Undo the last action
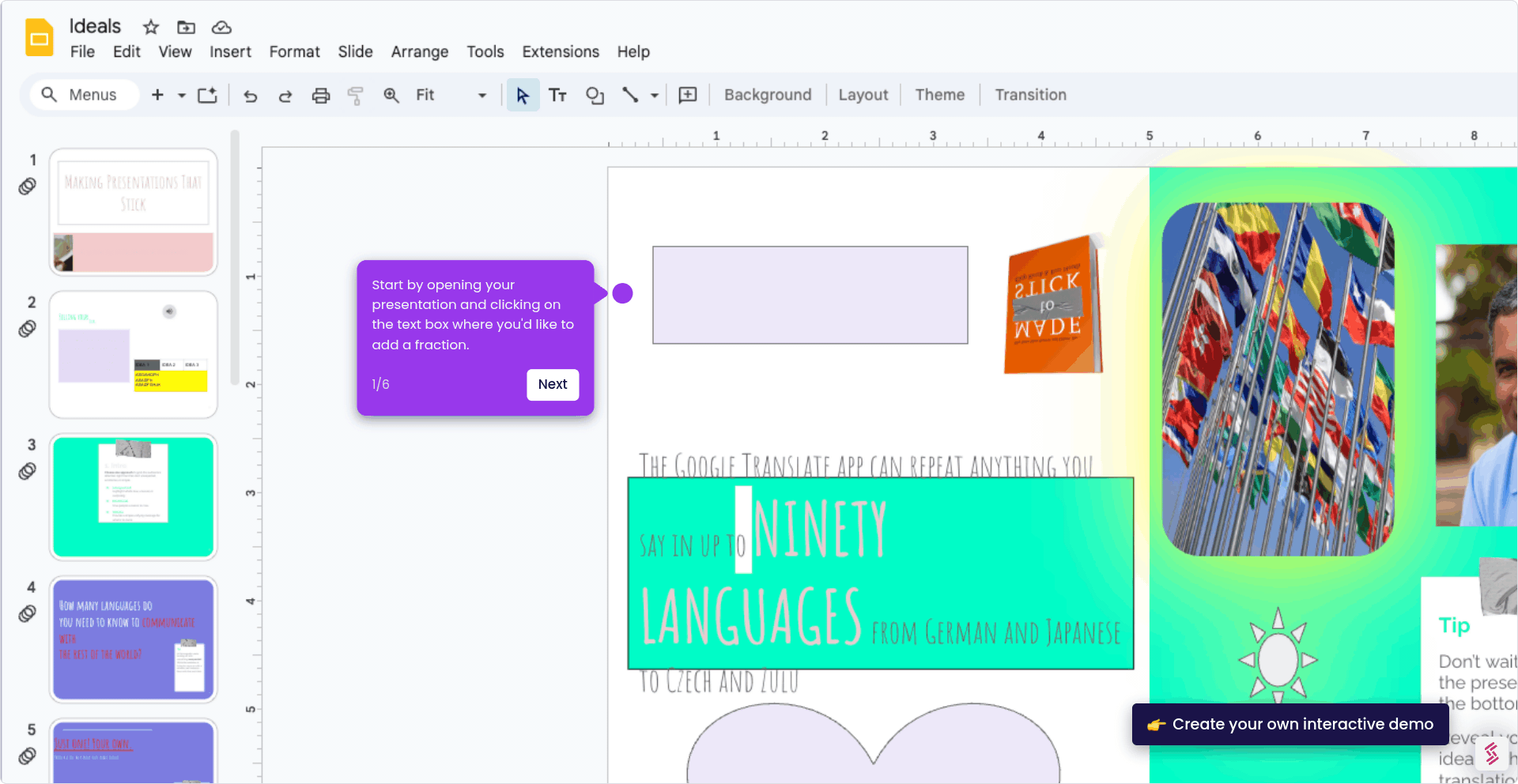This screenshot has height=784, width=1518. 251,96
